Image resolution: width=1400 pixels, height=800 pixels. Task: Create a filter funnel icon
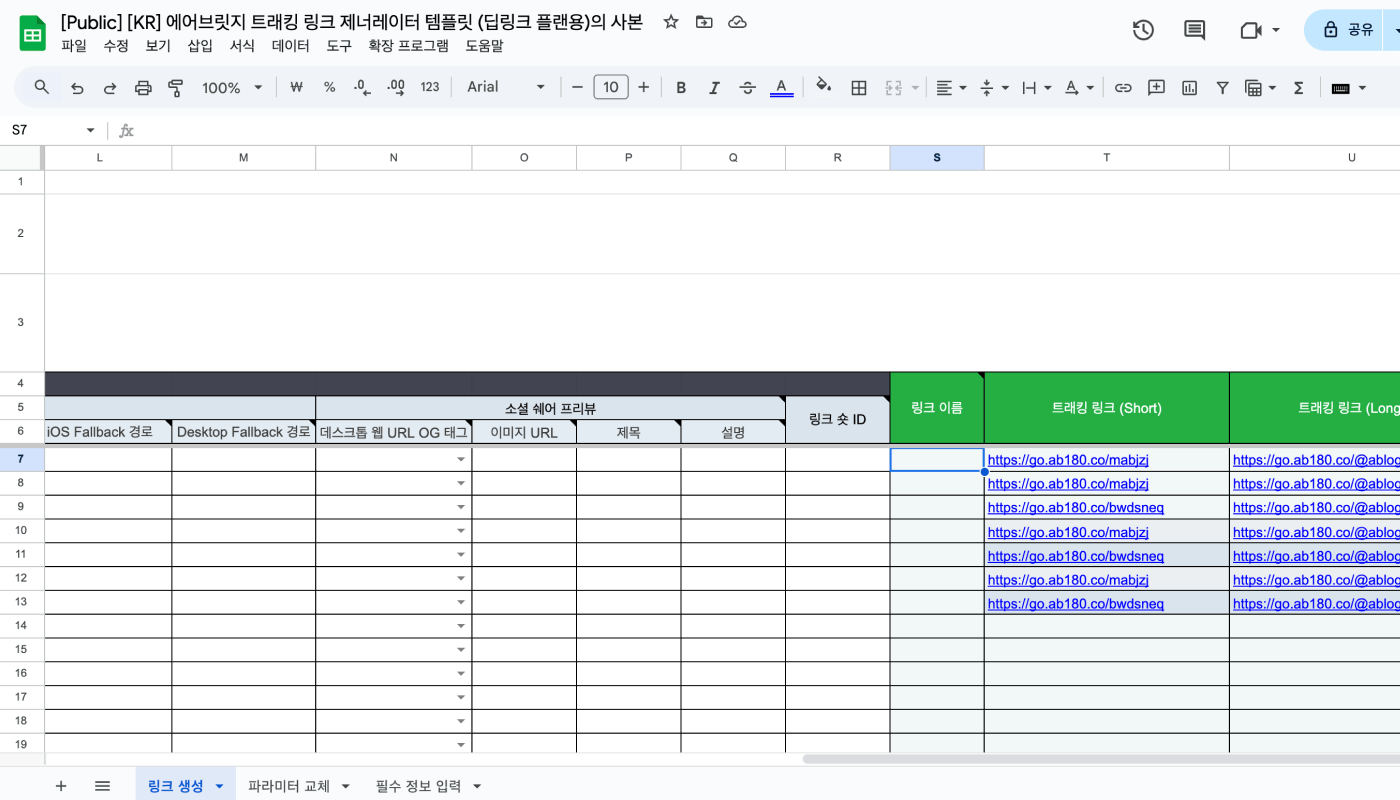point(1222,87)
